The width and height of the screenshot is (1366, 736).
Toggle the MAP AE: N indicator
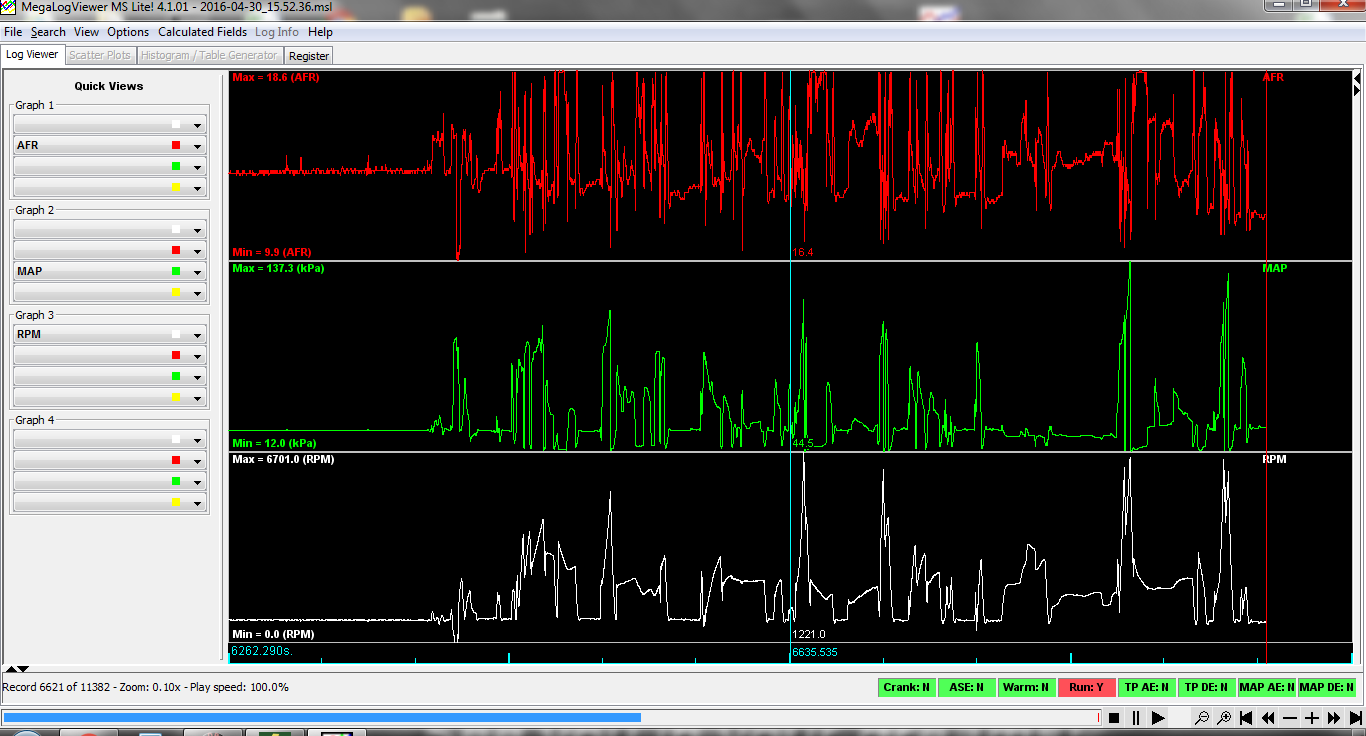pos(1266,687)
